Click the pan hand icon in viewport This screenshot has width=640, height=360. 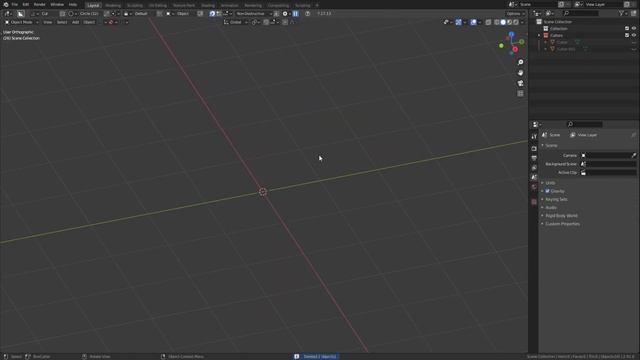pyautogui.click(x=520, y=73)
